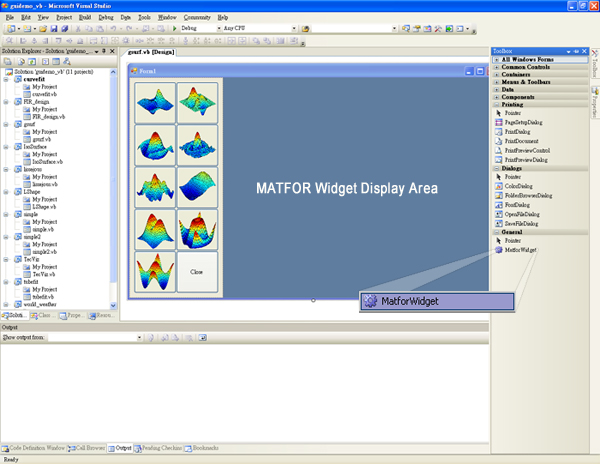Open the Solution Explorer via its toolbar icon
This screenshot has width=600, height=464.
(x=406, y=29)
